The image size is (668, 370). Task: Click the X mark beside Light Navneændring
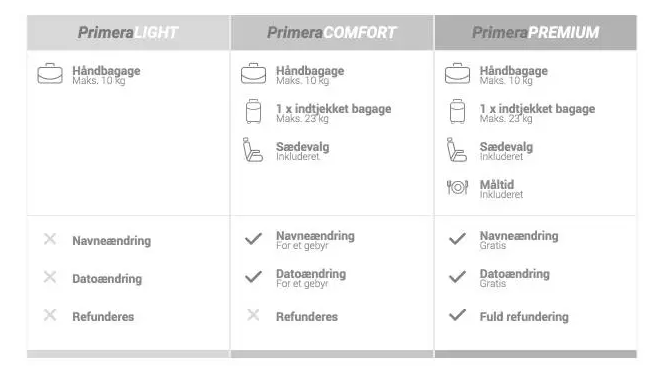tap(50, 239)
